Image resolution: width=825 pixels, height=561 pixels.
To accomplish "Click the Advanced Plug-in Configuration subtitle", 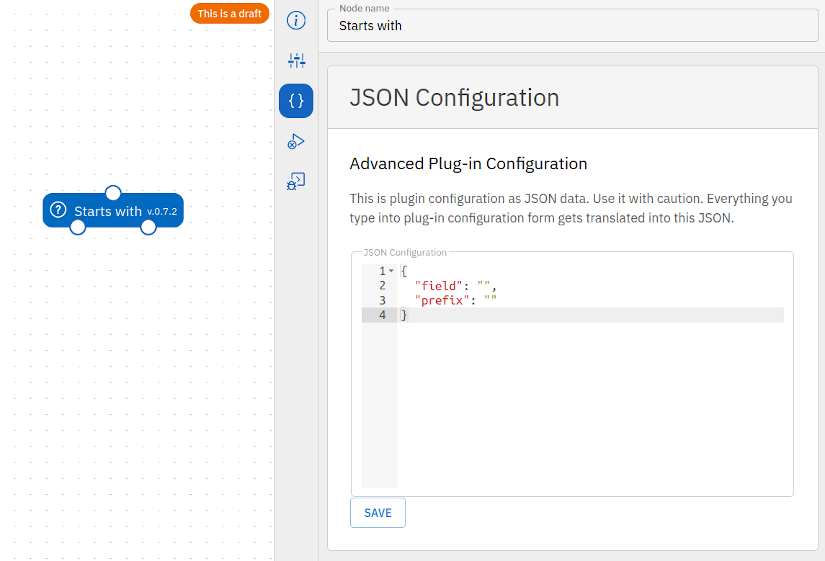I will 468,164.
